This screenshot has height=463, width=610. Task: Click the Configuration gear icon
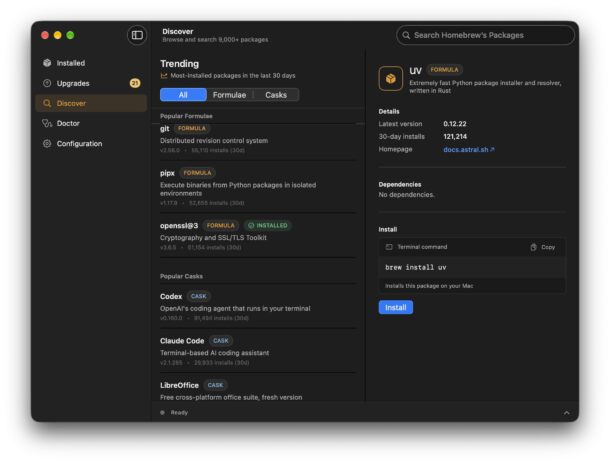[47, 144]
